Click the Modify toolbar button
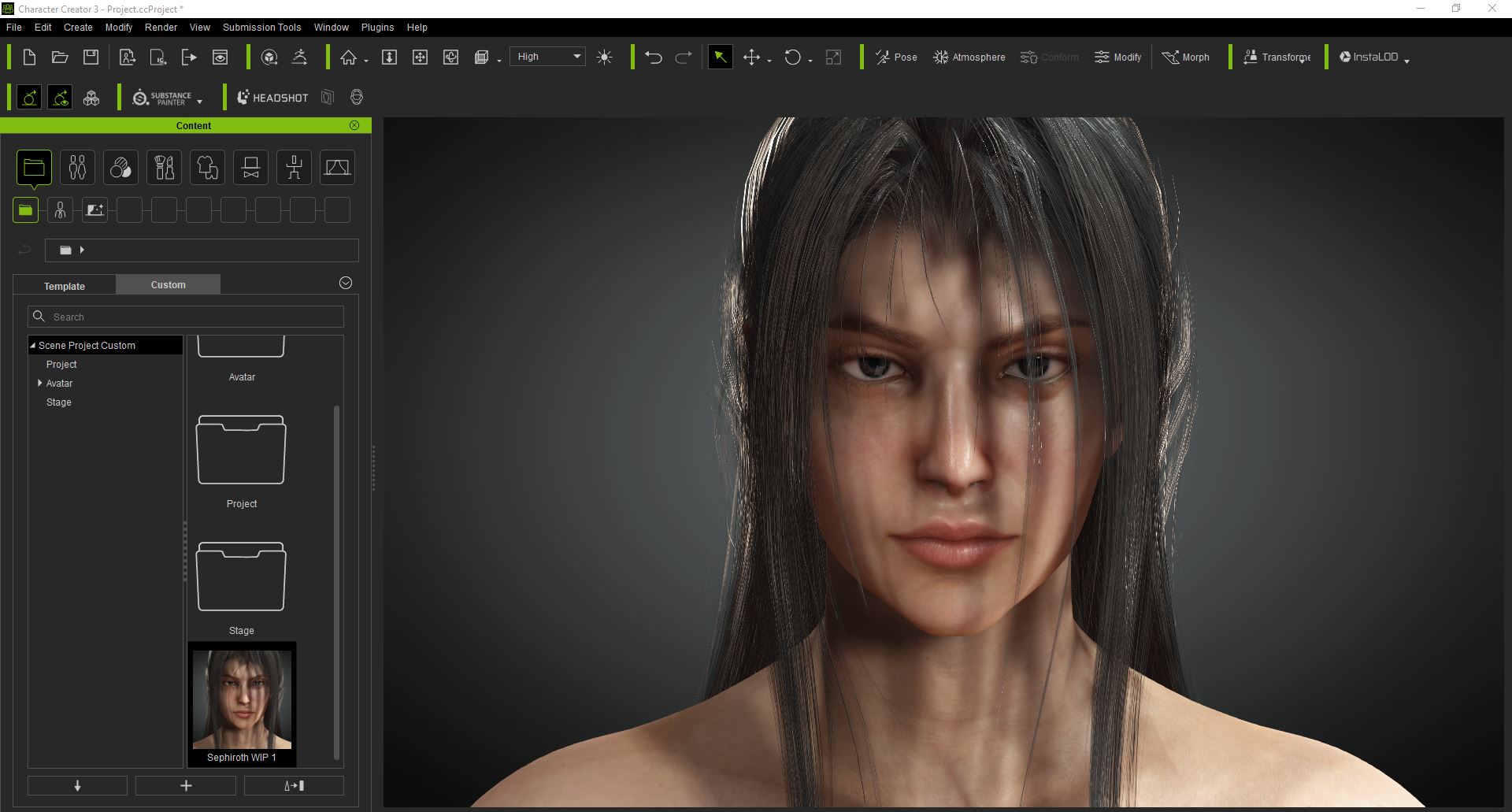 pos(1117,57)
